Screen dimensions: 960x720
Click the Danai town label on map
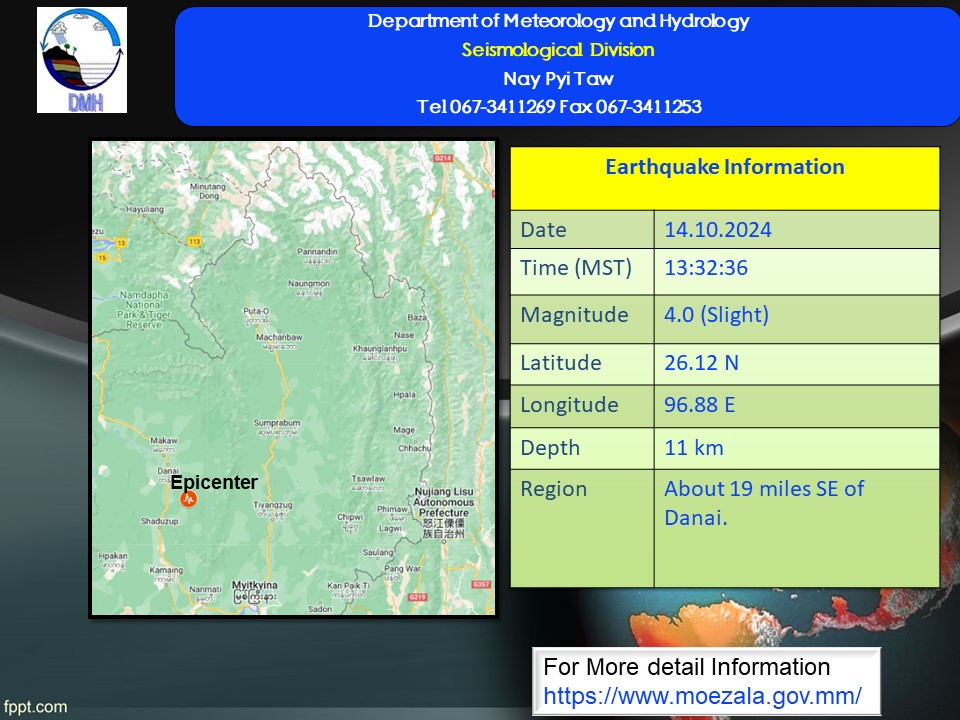(168, 471)
